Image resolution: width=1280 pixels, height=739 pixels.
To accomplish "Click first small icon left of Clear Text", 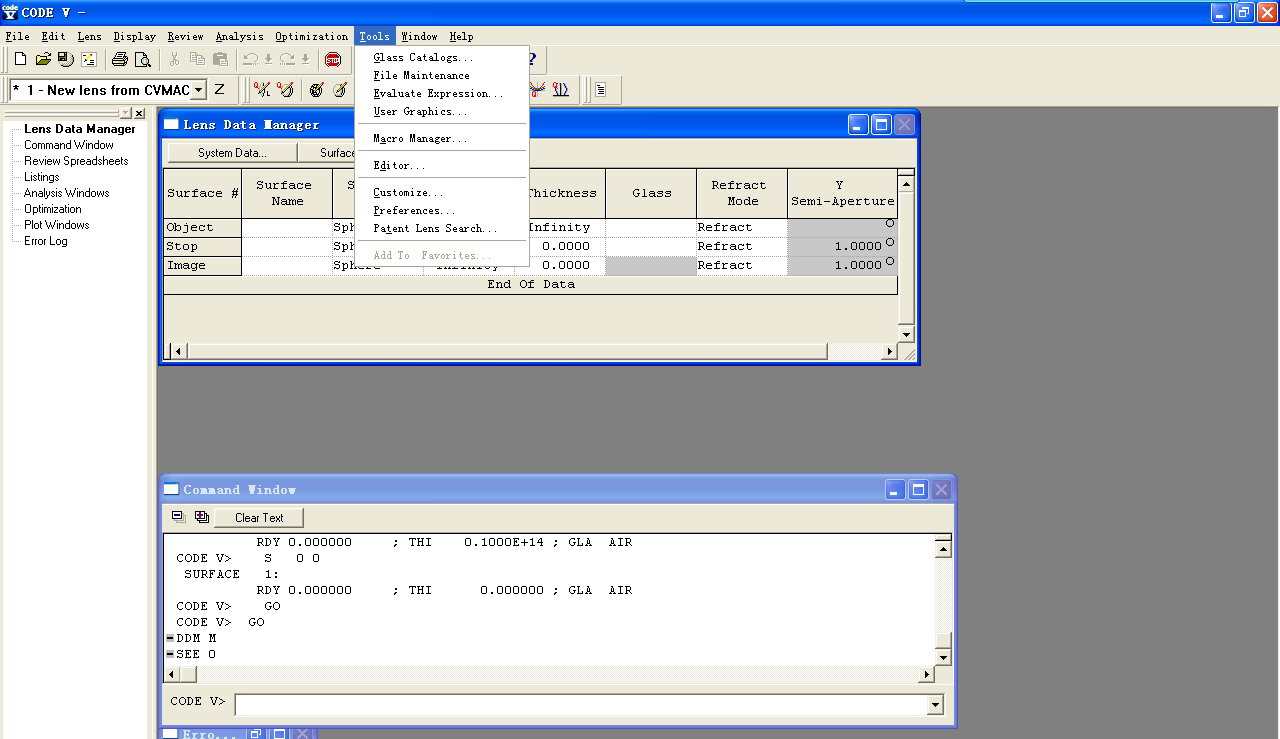I will [x=179, y=517].
